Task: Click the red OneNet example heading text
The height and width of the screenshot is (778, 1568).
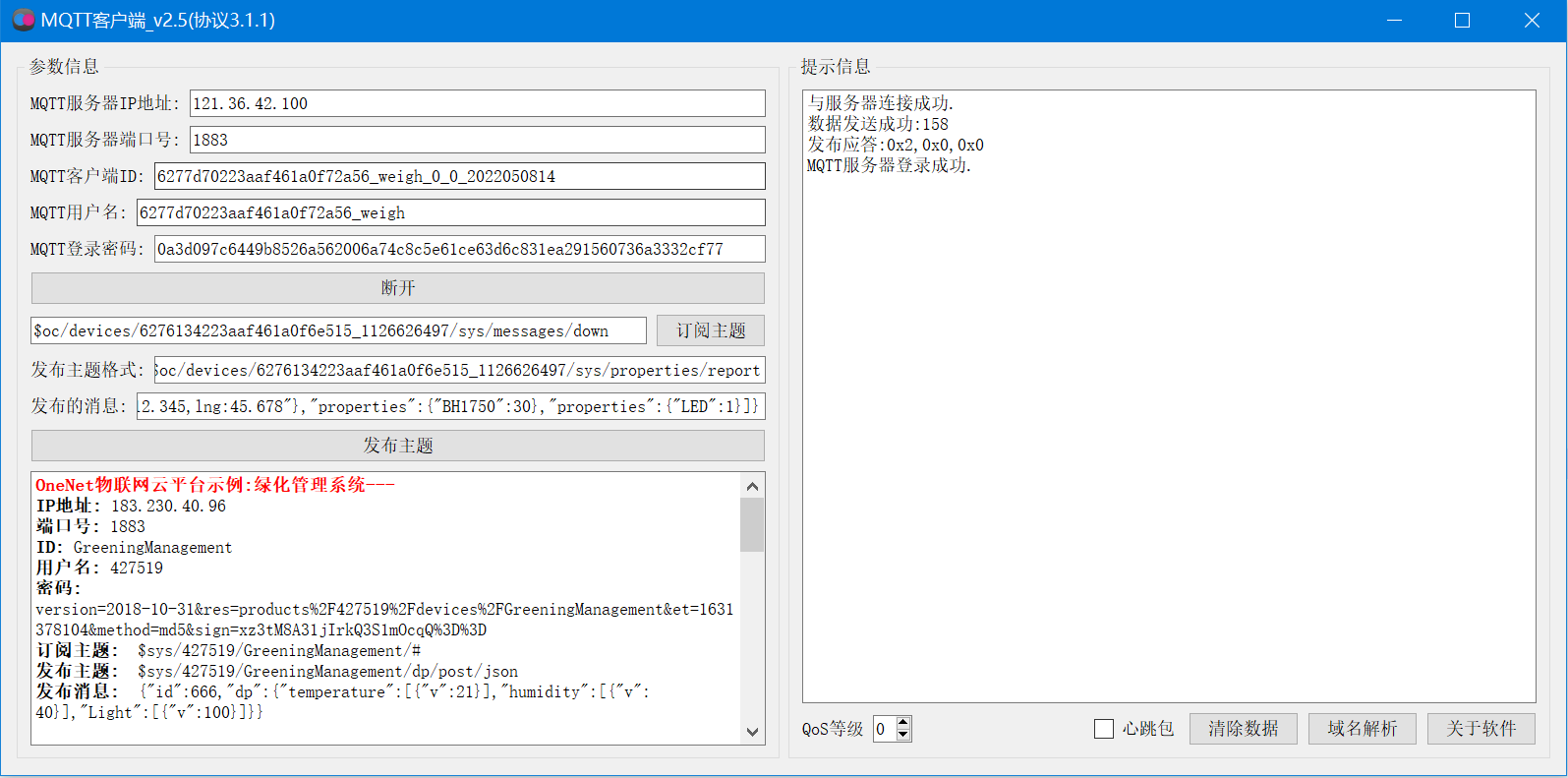Action: [215, 485]
